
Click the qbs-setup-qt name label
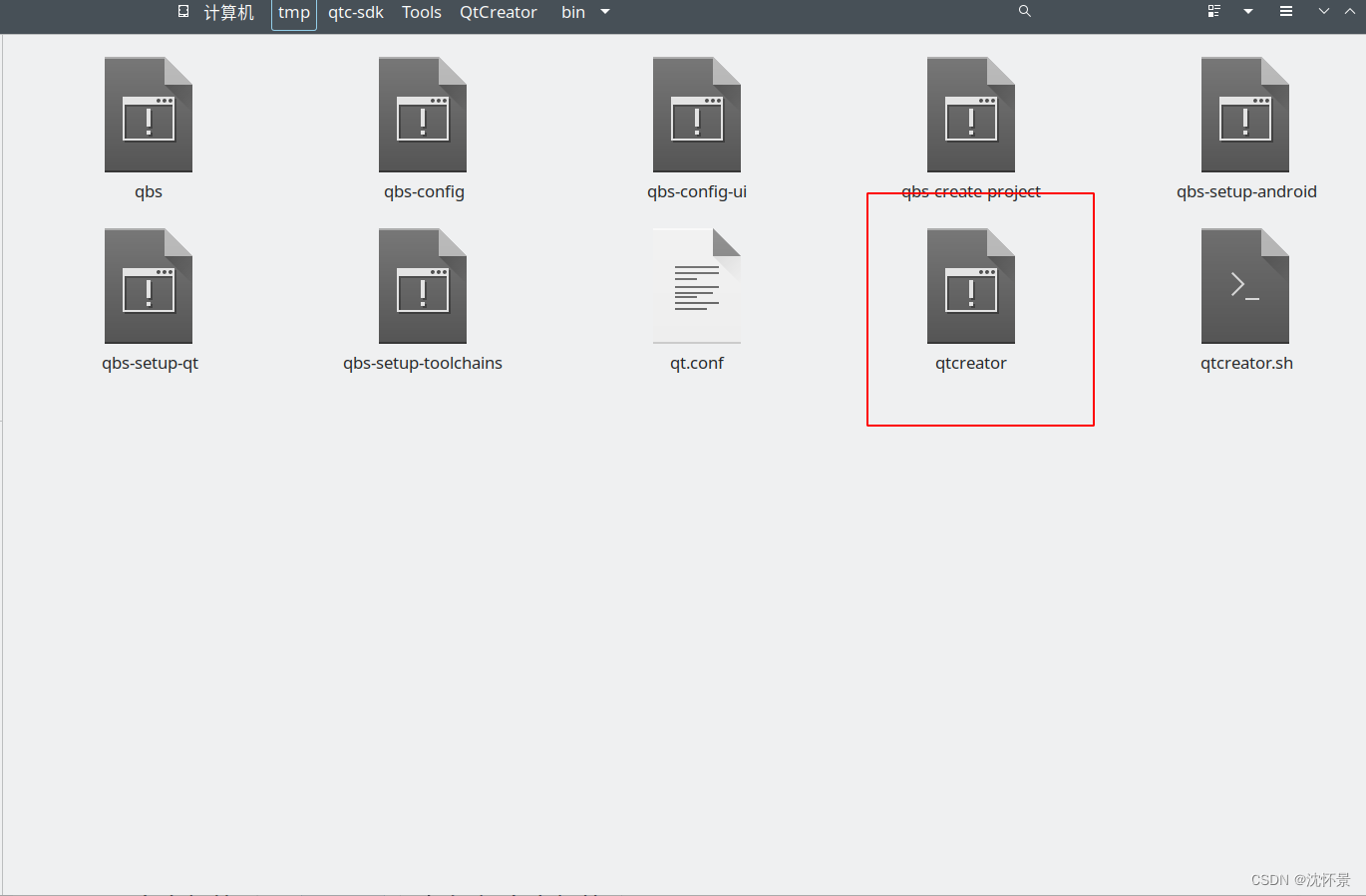point(150,363)
